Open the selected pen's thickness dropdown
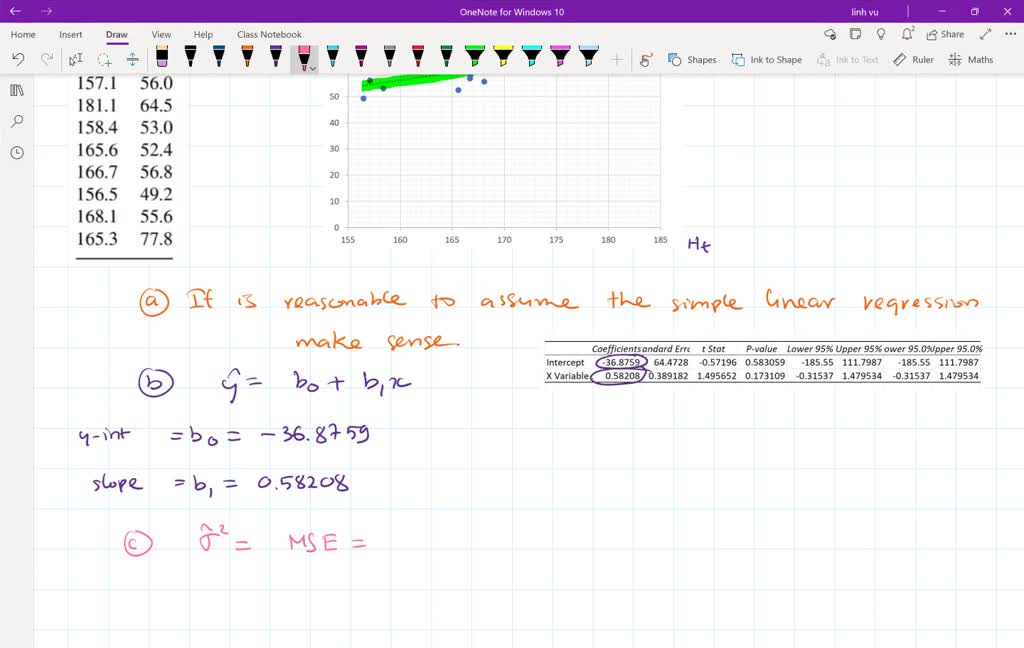The width and height of the screenshot is (1024, 648). point(313,66)
